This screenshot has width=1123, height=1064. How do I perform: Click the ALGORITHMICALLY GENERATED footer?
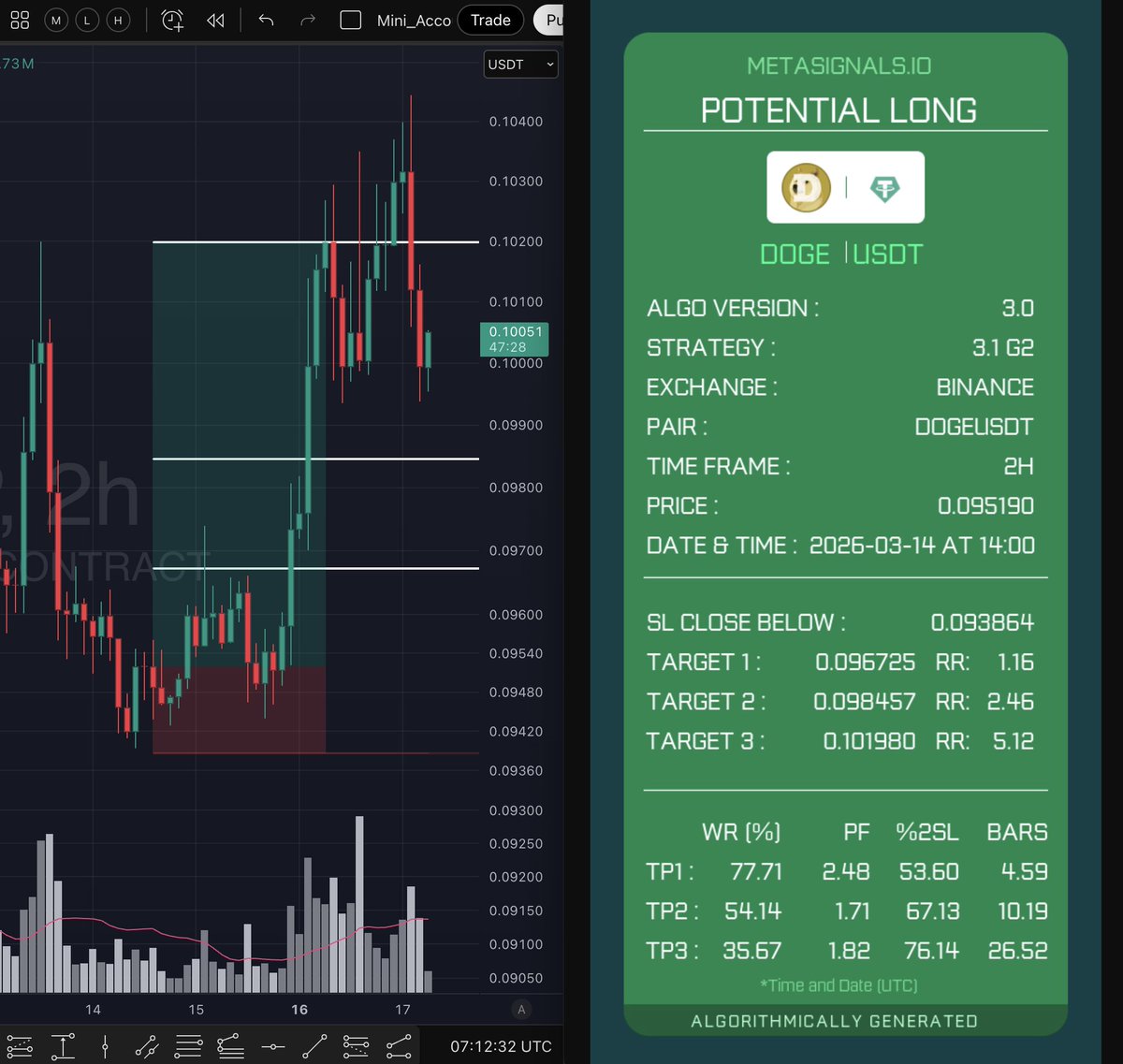click(x=834, y=1021)
